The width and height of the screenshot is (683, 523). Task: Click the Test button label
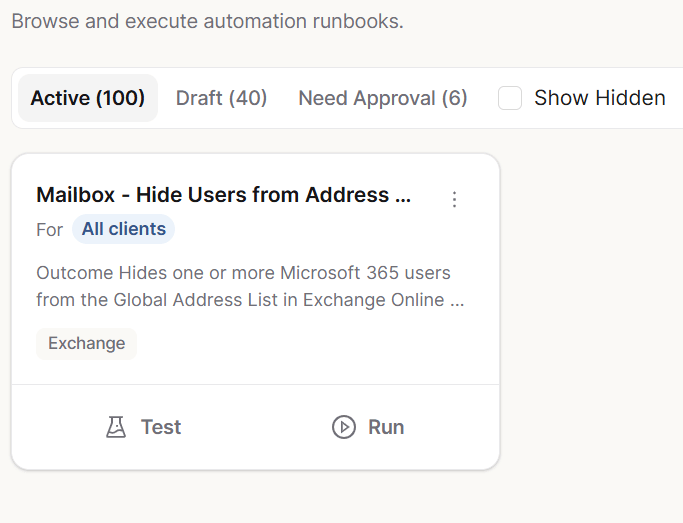[161, 427]
